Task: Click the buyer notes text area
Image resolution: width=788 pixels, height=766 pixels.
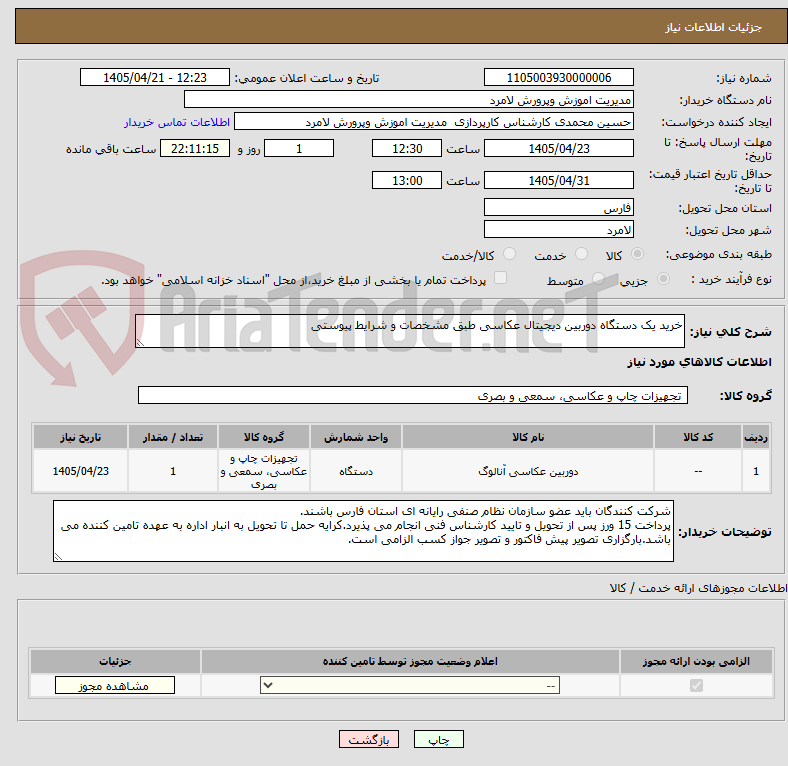Action: tap(363, 531)
